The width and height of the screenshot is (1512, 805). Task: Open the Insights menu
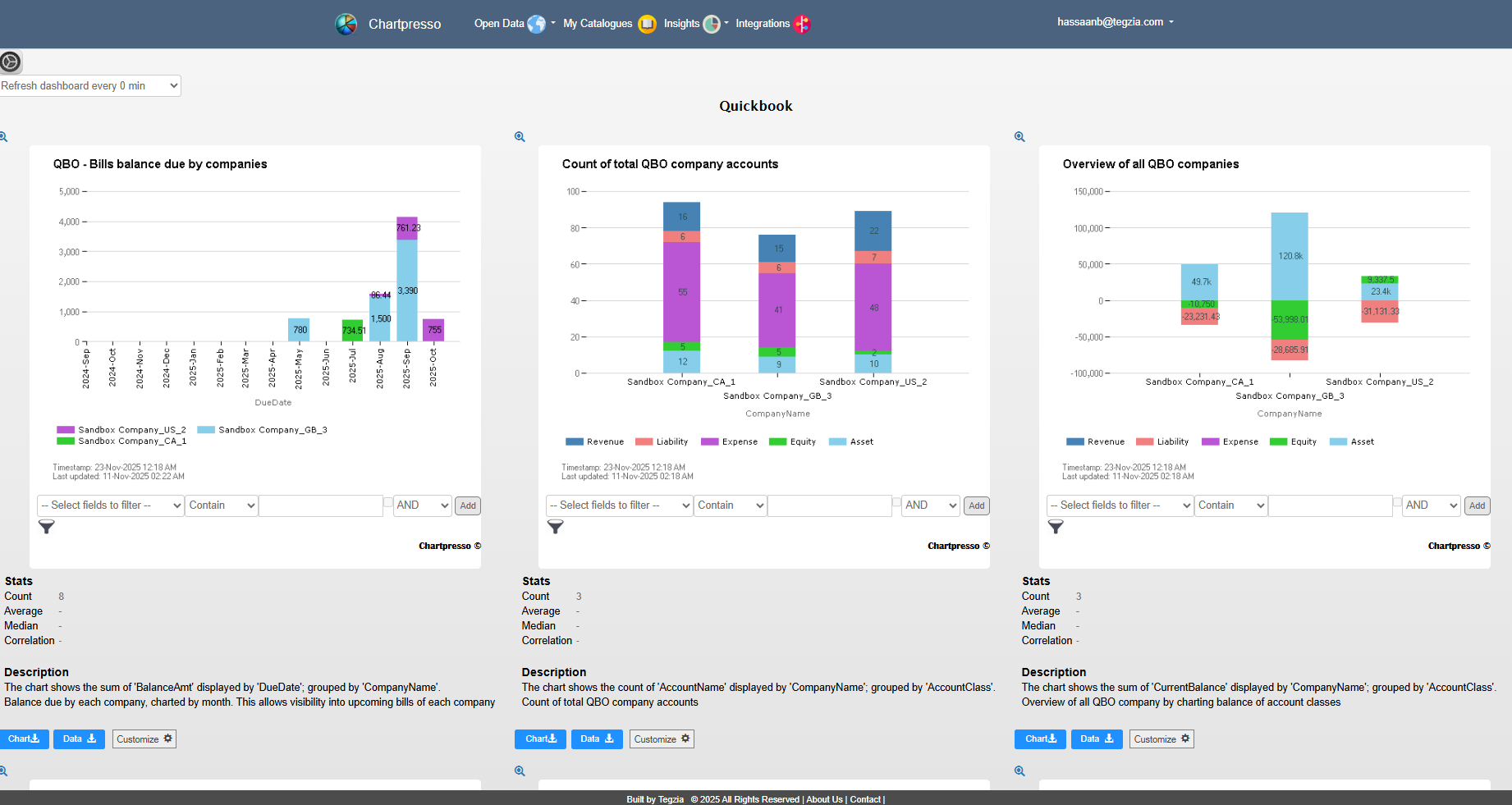coord(691,24)
